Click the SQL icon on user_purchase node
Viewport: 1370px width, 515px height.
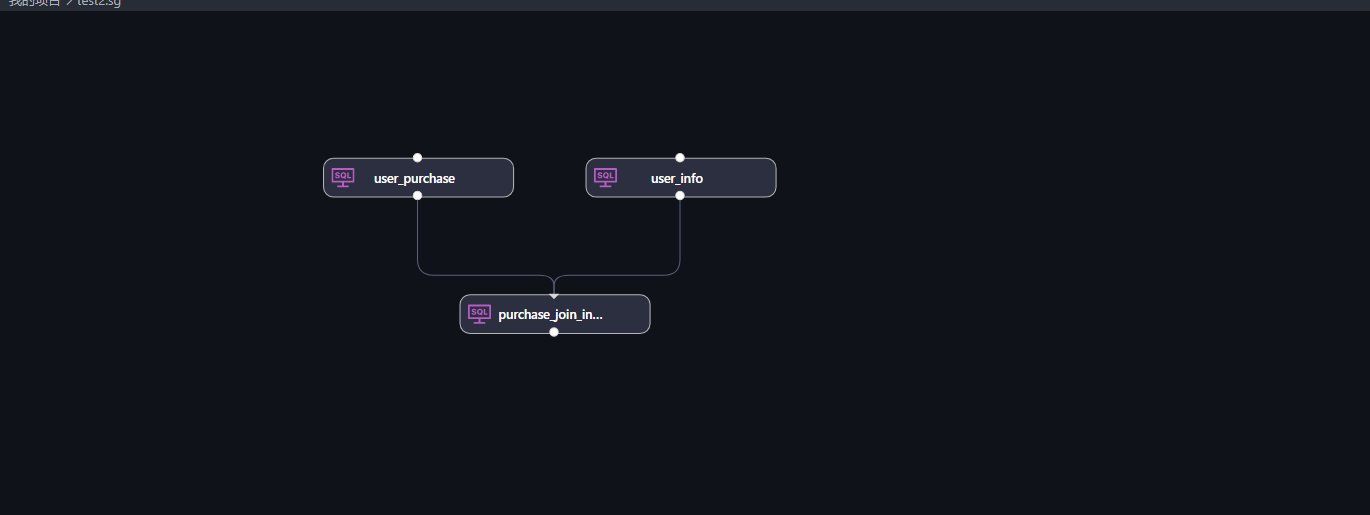click(343, 178)
